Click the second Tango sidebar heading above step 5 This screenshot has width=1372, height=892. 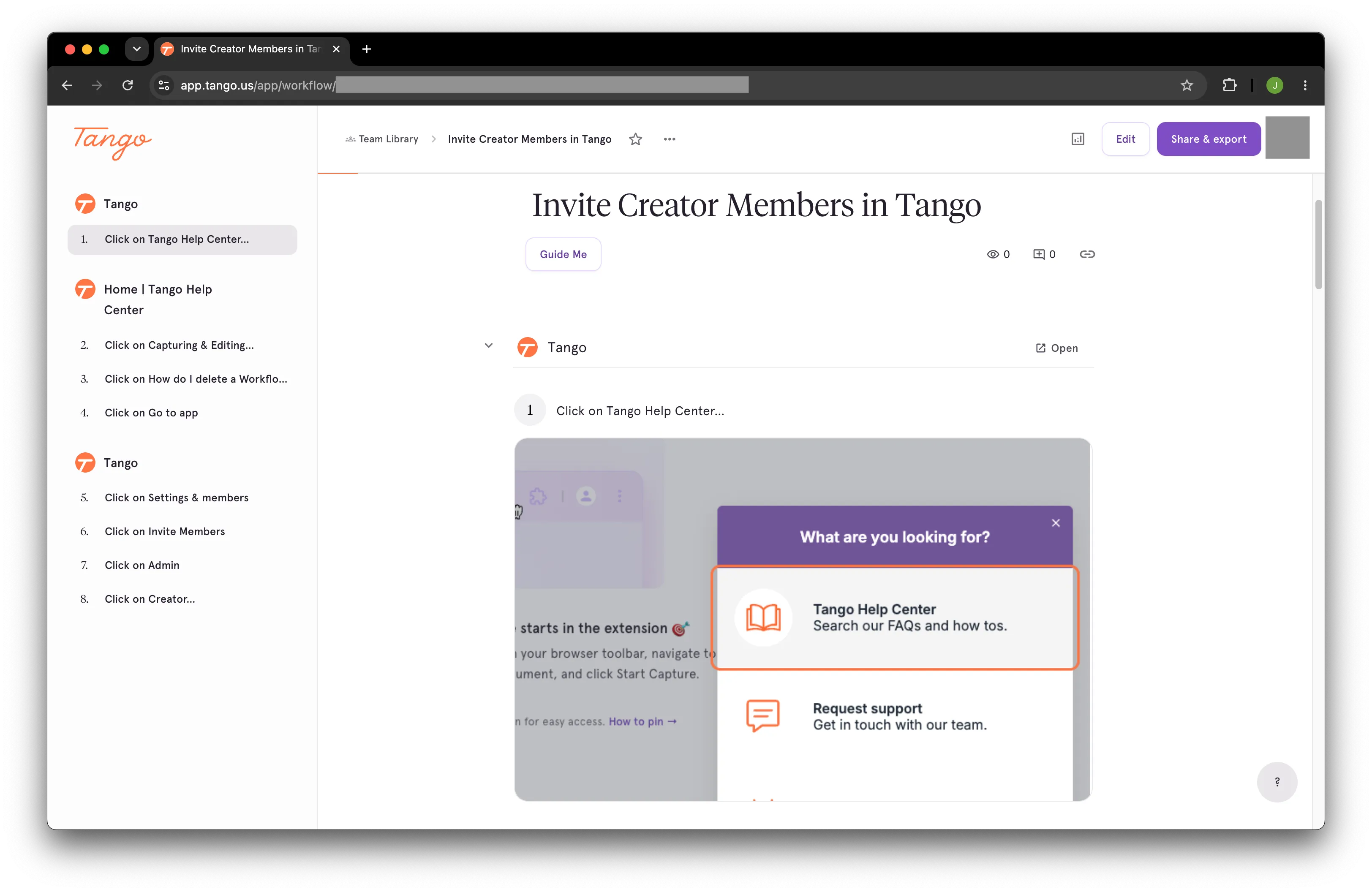coord(120,463)
